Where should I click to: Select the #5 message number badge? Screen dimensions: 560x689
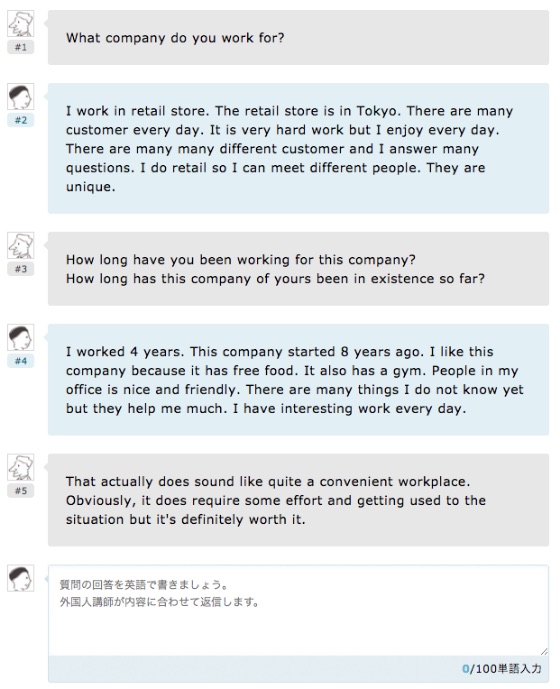[x=21, y=490]
